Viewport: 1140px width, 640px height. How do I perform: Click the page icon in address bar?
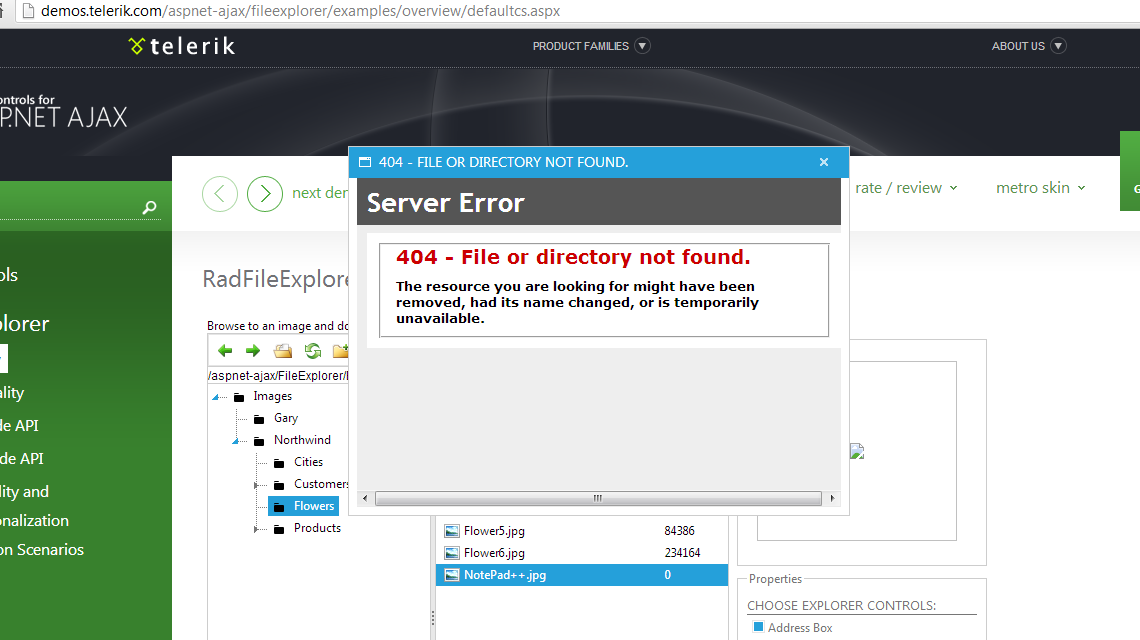pyautogui.click(x=28, y=11)
